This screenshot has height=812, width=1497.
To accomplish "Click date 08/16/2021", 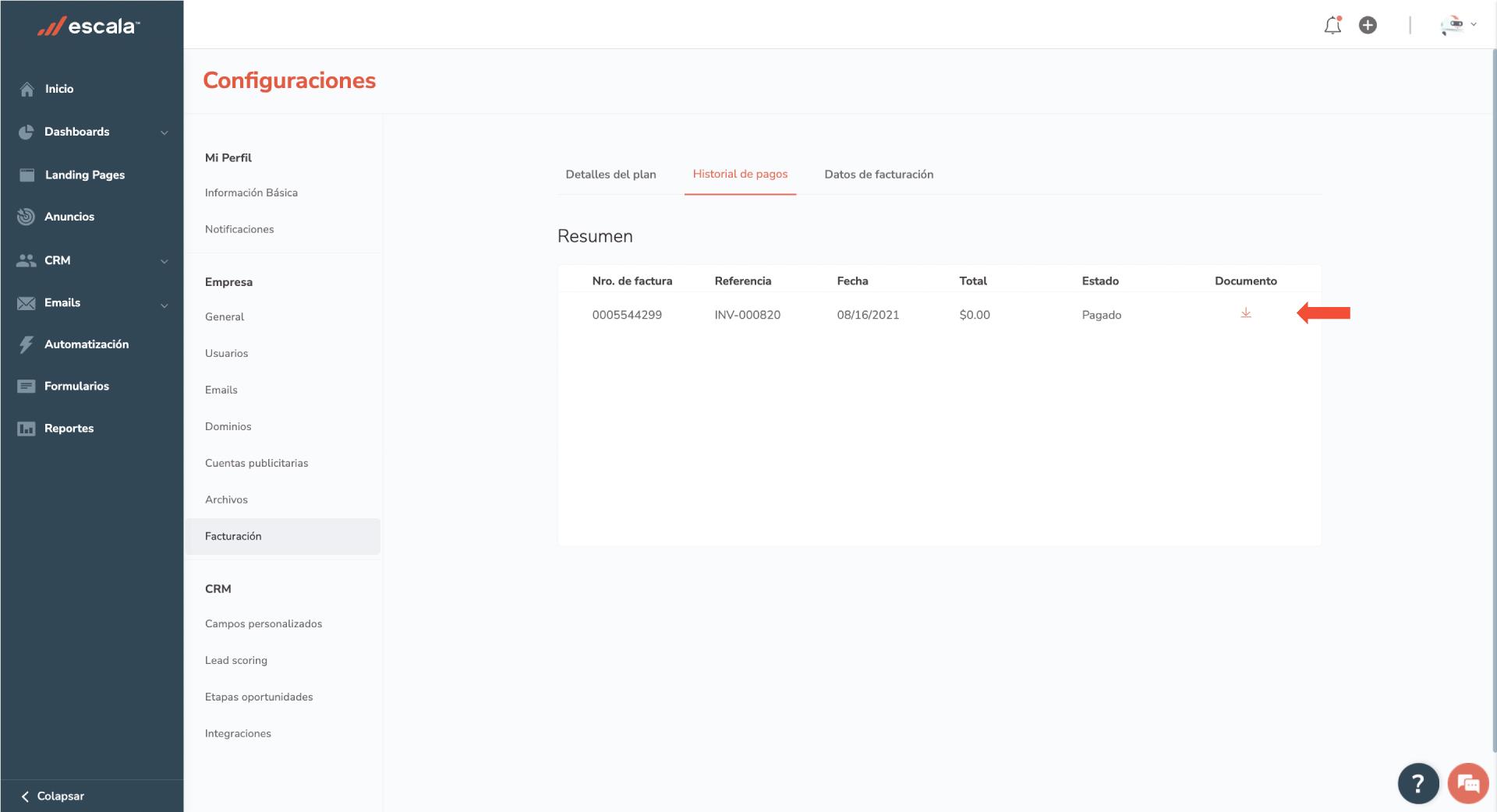I will pyautogui.click(x=868, y=315).
